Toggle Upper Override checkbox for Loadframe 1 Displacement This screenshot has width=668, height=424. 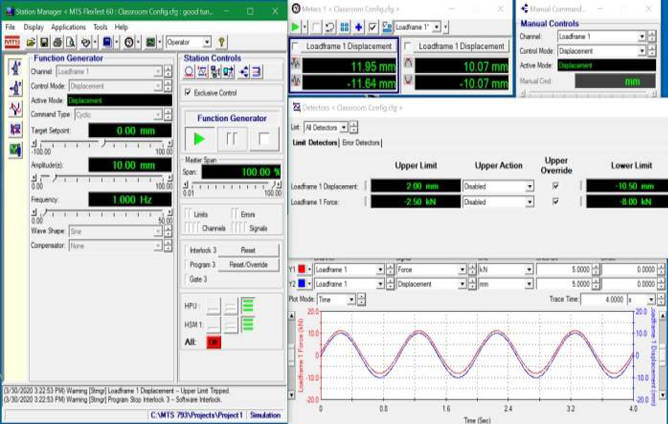coord(556,186)
